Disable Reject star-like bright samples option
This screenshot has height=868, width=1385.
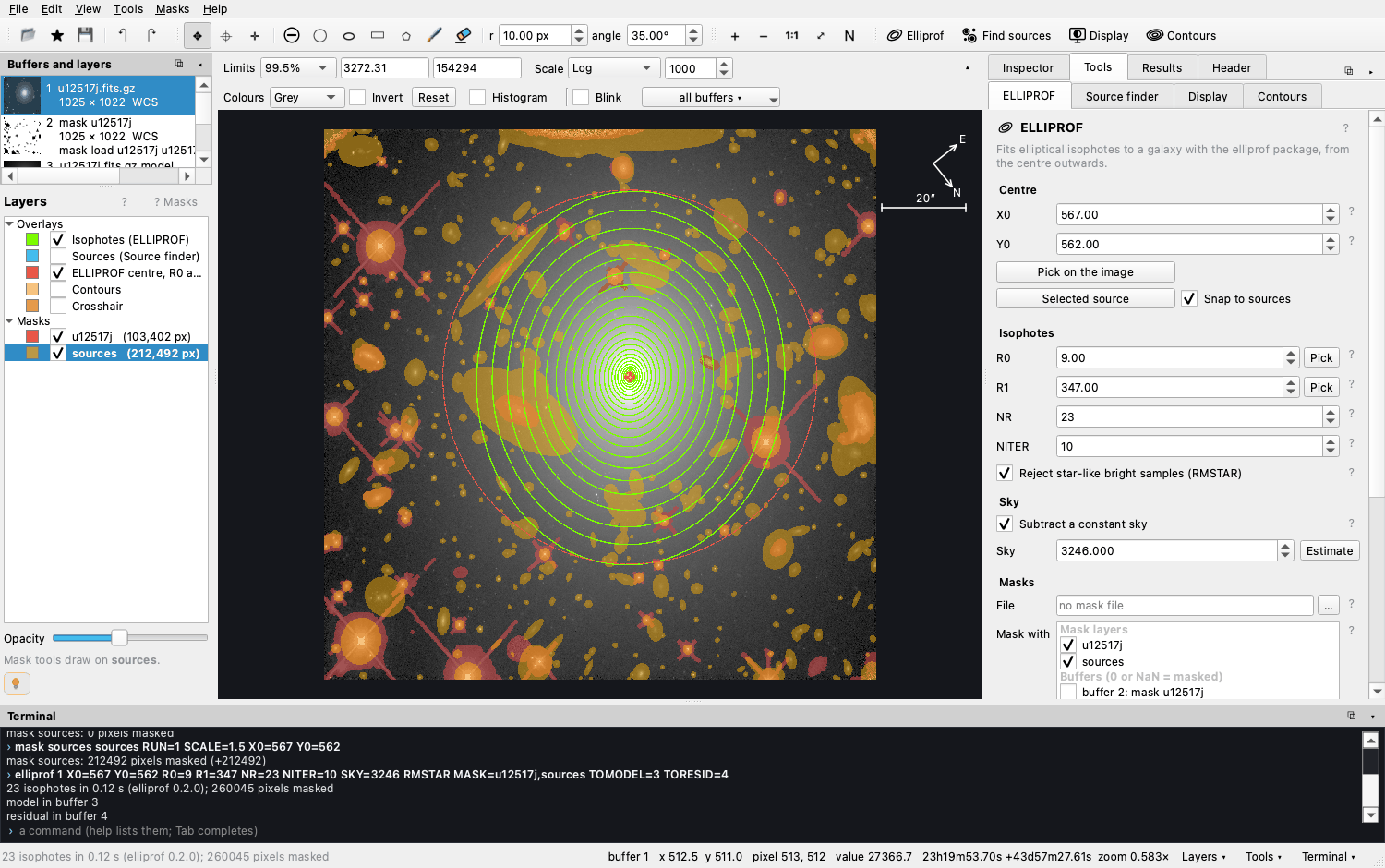coord(1005,473)
